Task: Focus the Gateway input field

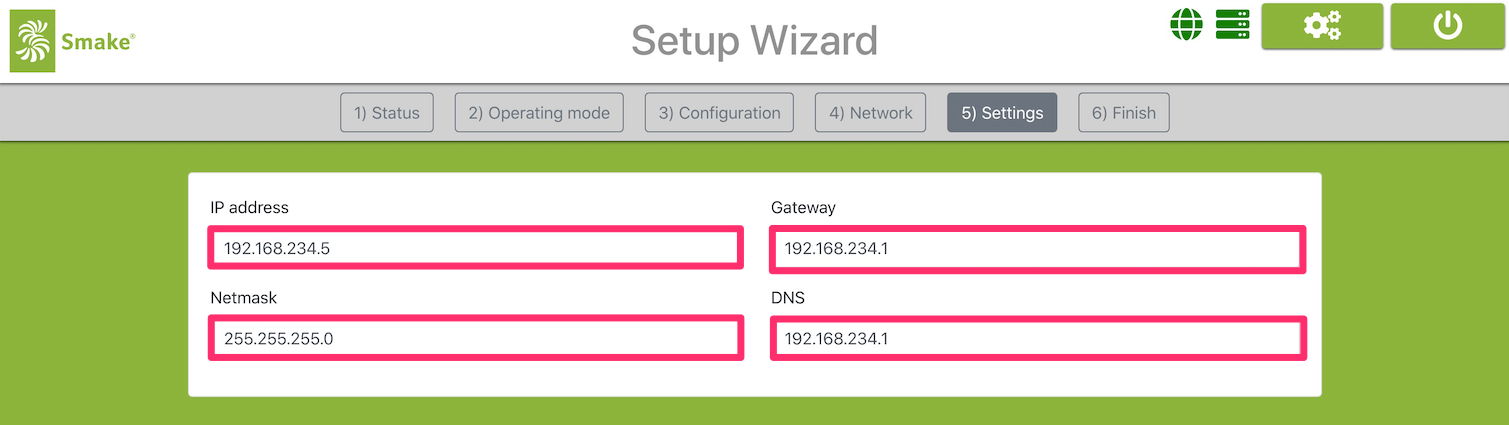Action: point(1037,248)
